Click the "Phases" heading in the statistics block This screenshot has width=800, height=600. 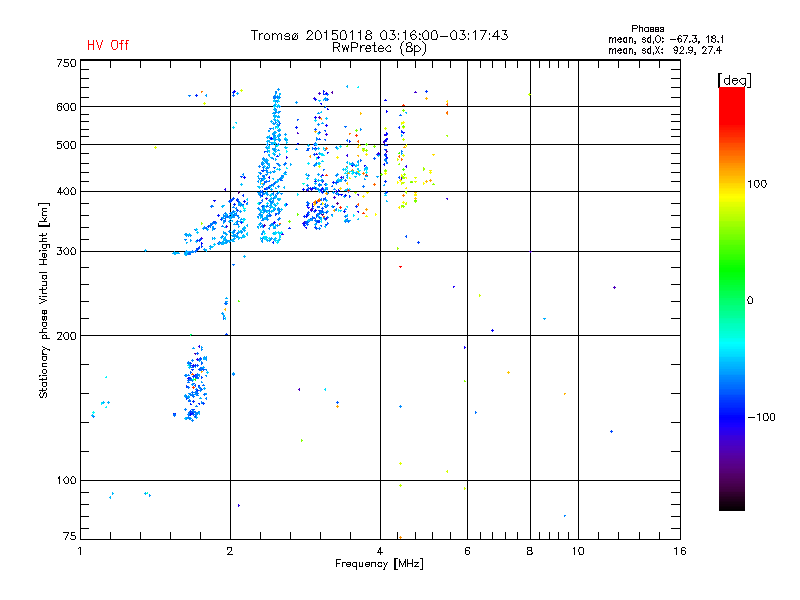click(647, 29)
